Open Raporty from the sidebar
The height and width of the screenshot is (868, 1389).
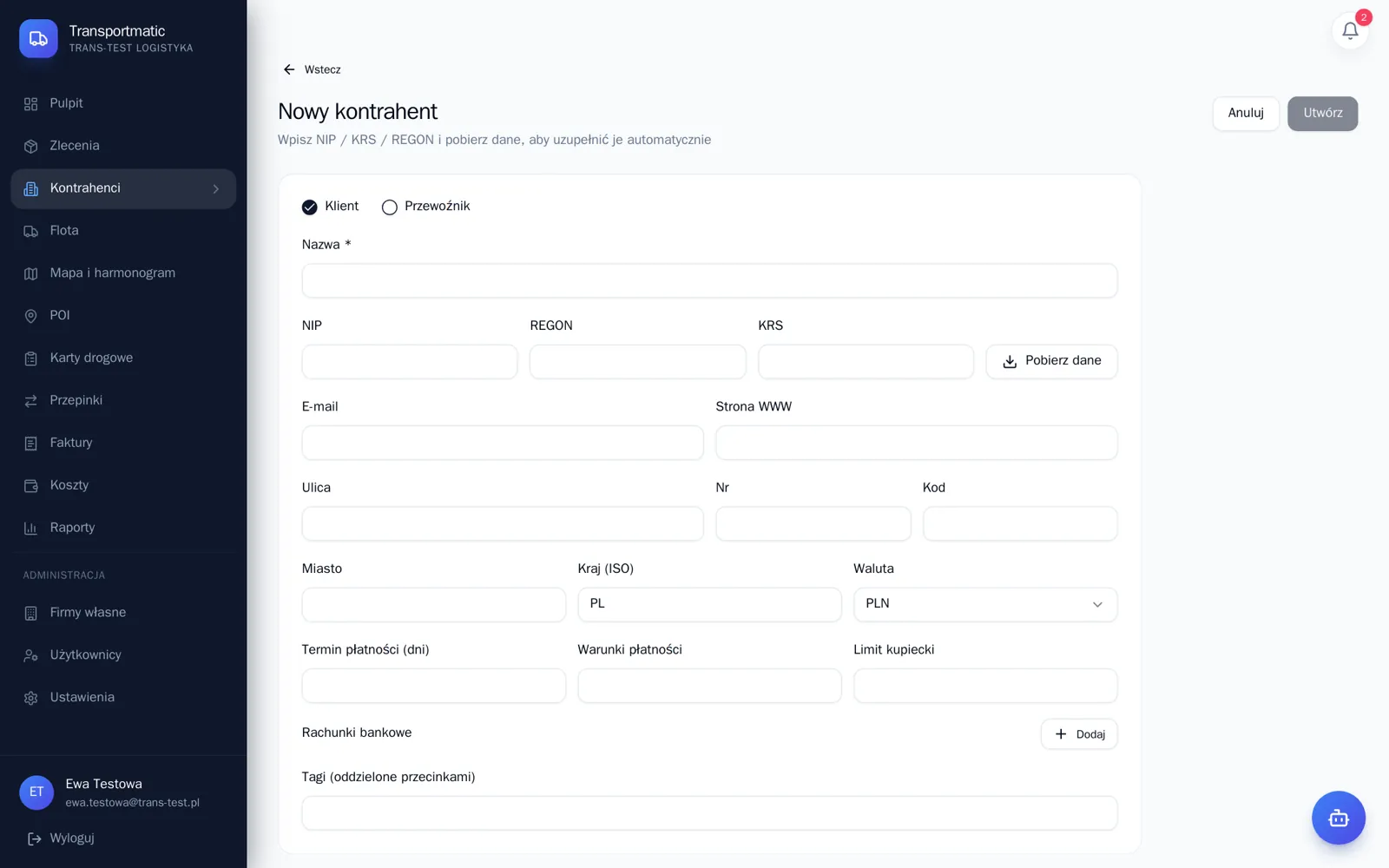click(x=123, y=529)
